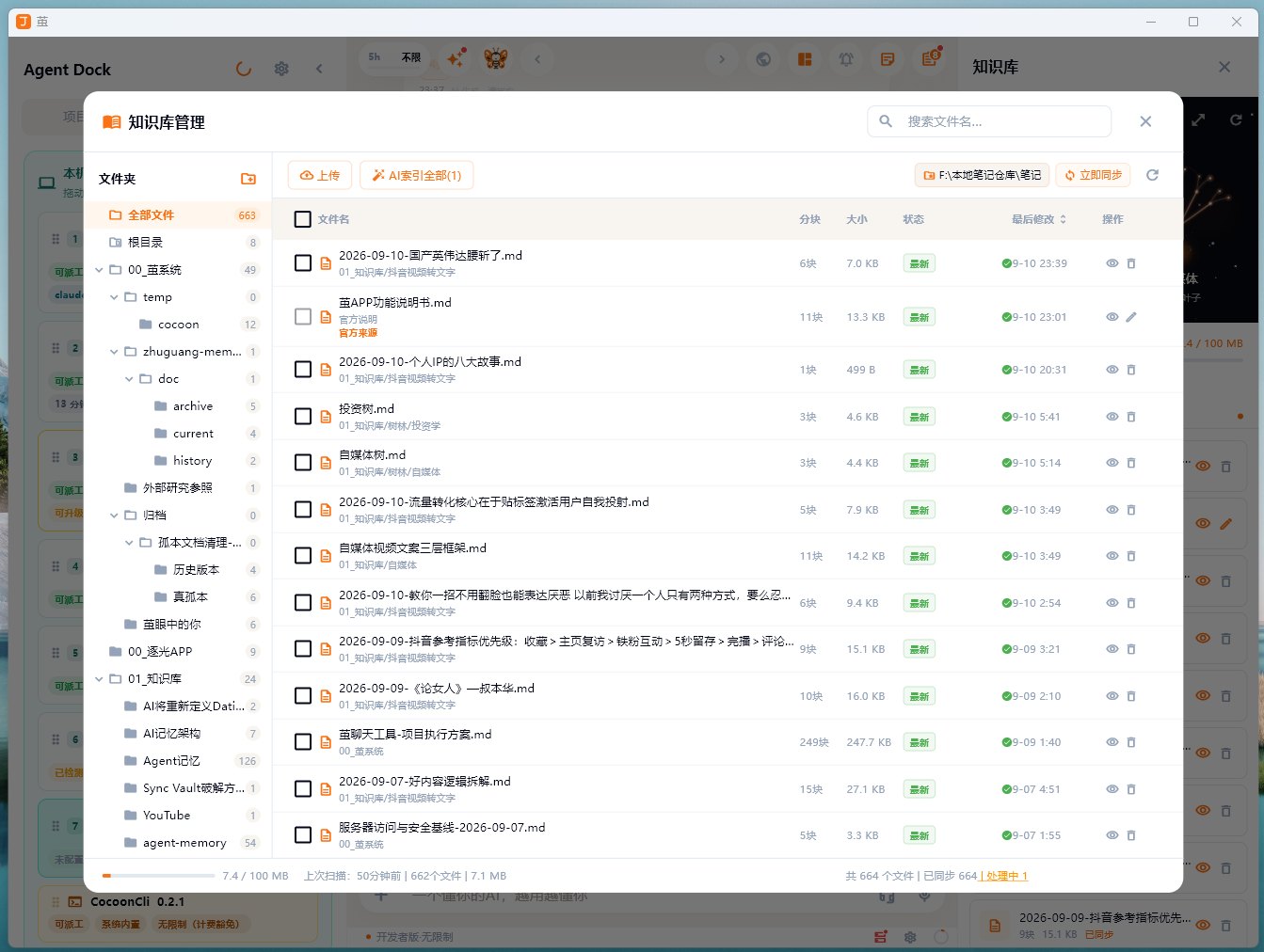Click the note icon in the top toolbar

click(x=888, y=59)
